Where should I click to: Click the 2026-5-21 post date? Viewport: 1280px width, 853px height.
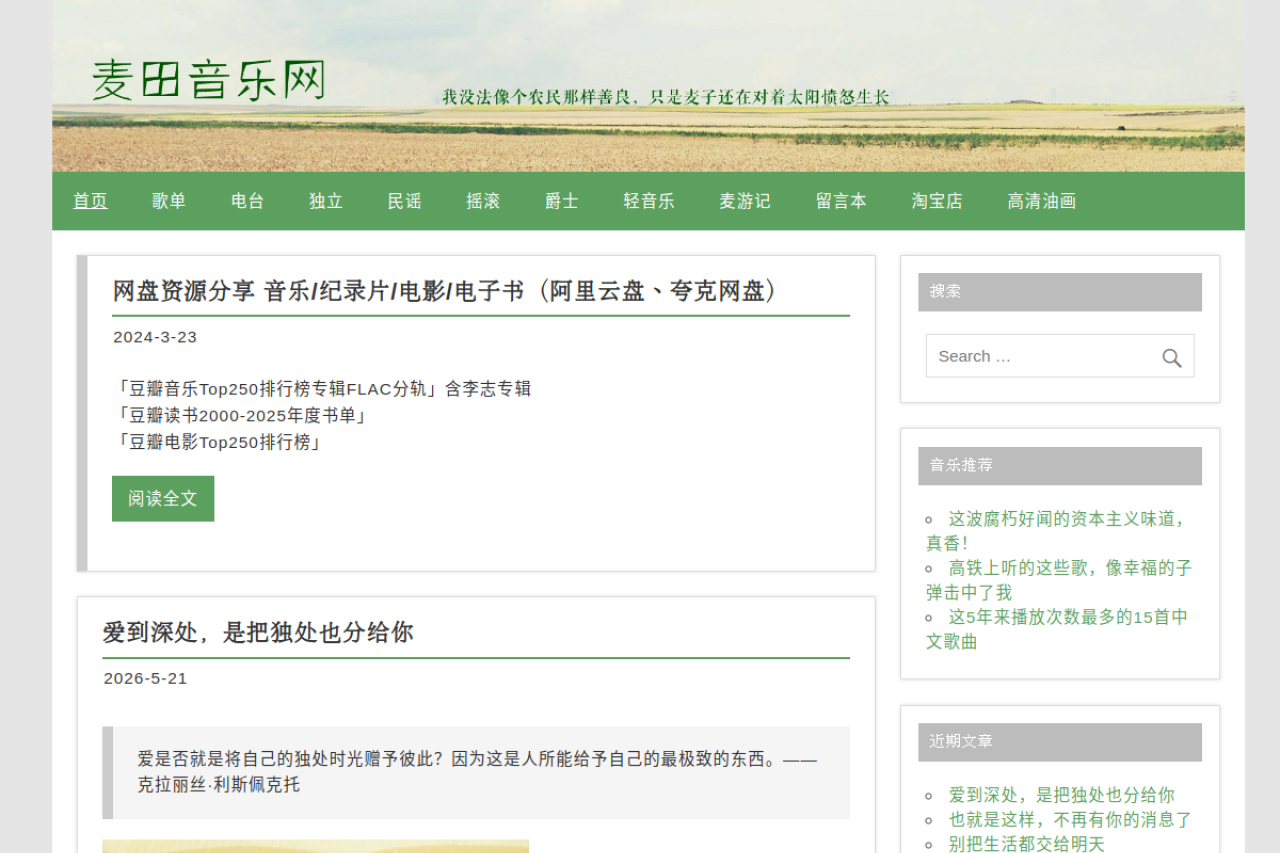click(146, 678)
